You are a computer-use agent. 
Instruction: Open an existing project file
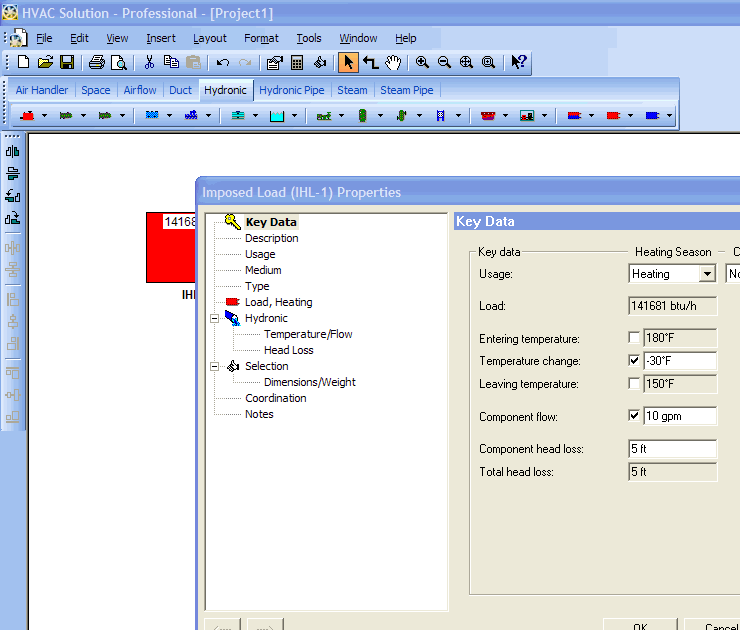[45, 62]
